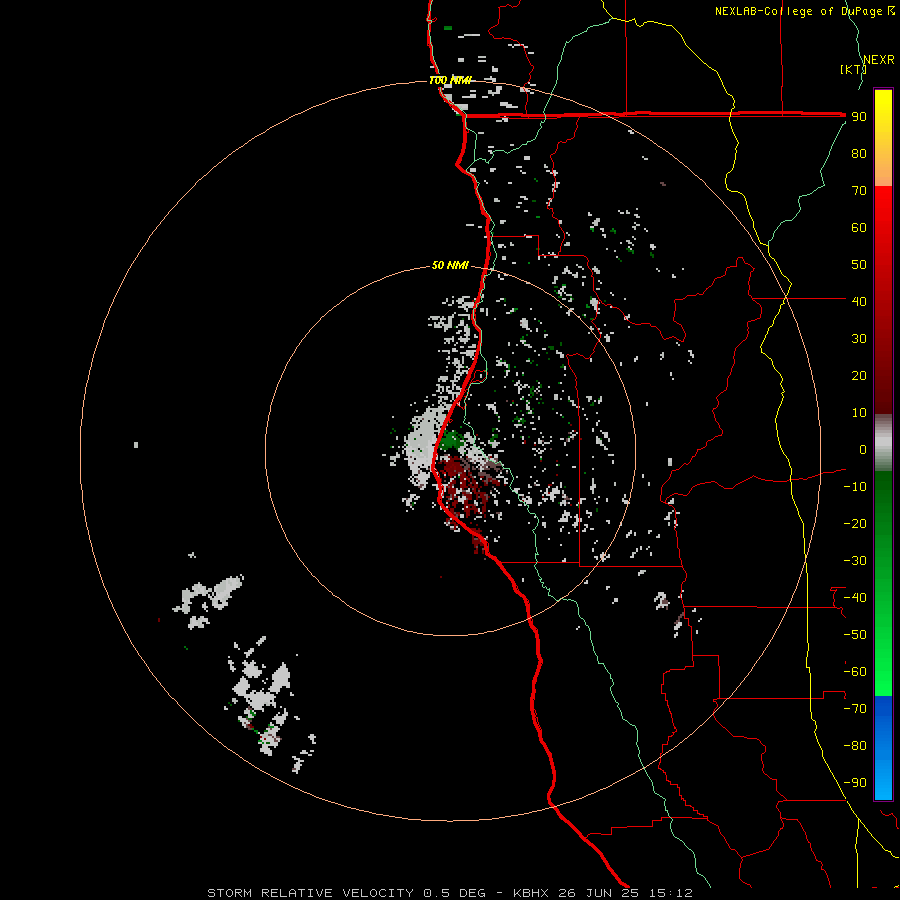Click the -40 scale value
Screen dimensions: 900x900
pos(855,598)
